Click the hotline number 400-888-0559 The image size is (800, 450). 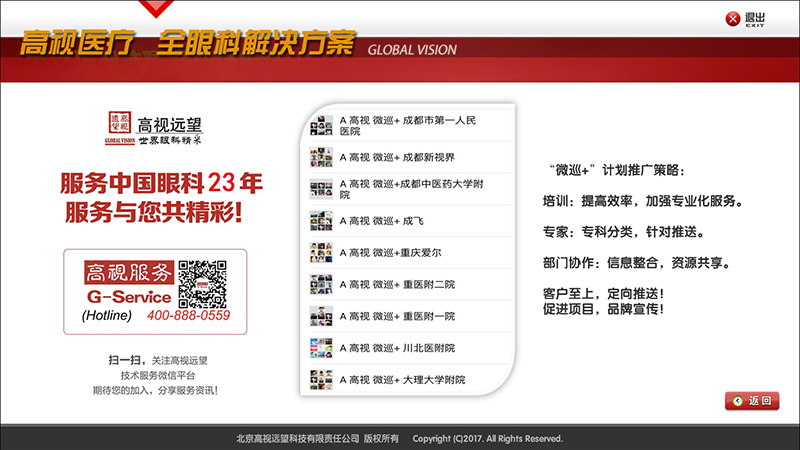188,315
